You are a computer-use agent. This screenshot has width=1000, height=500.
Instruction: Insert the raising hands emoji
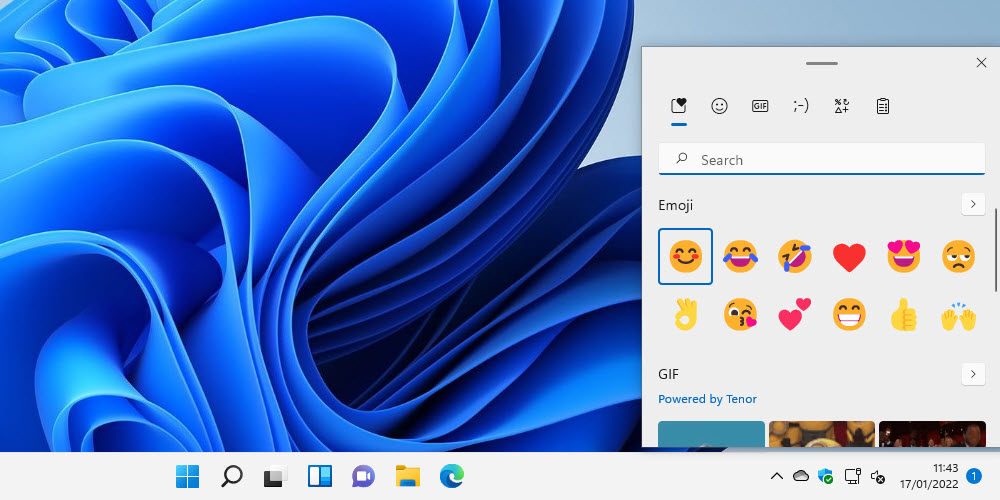(x=959, y=314)
